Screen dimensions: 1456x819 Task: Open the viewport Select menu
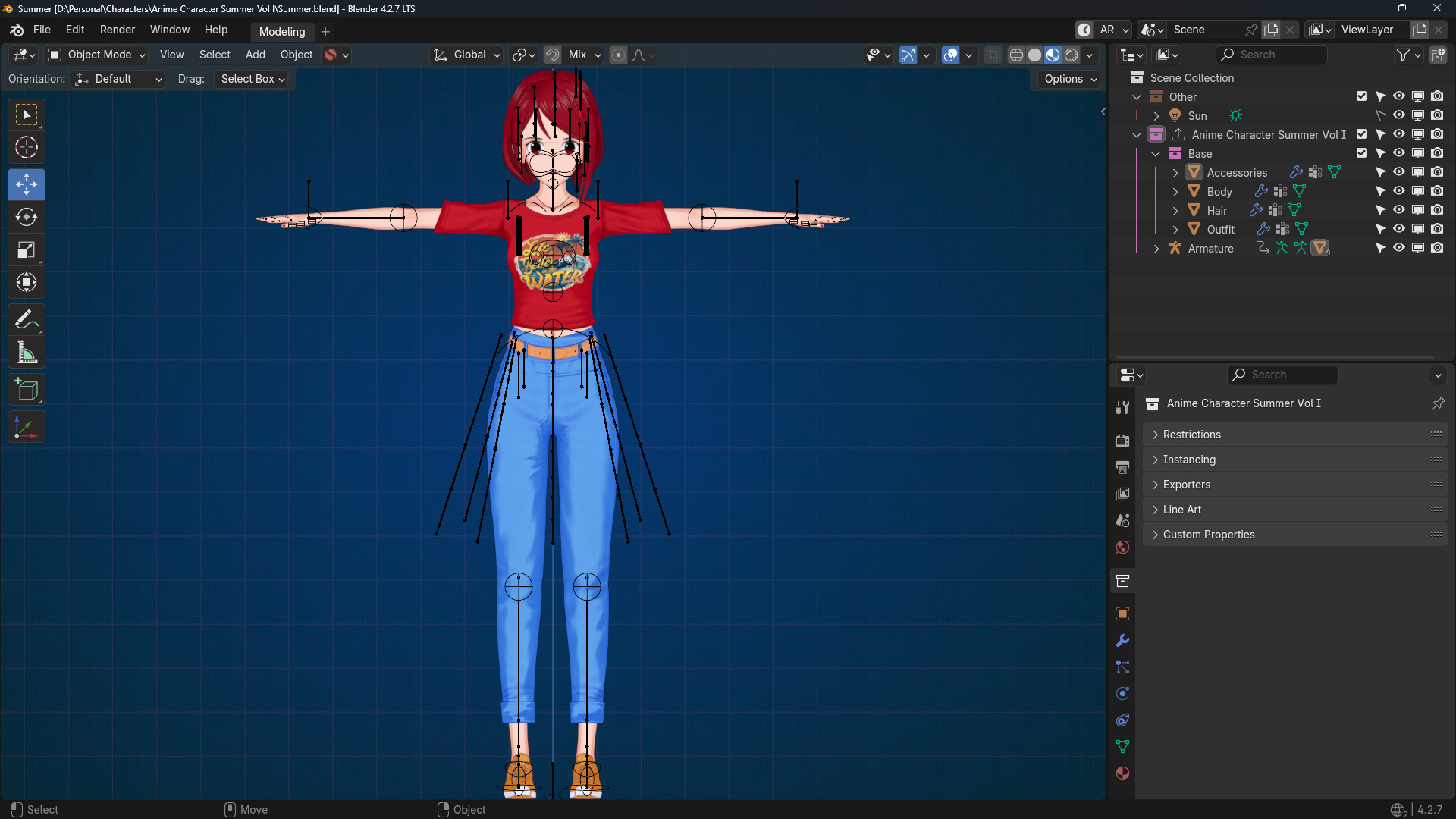(x=215, y=55)
